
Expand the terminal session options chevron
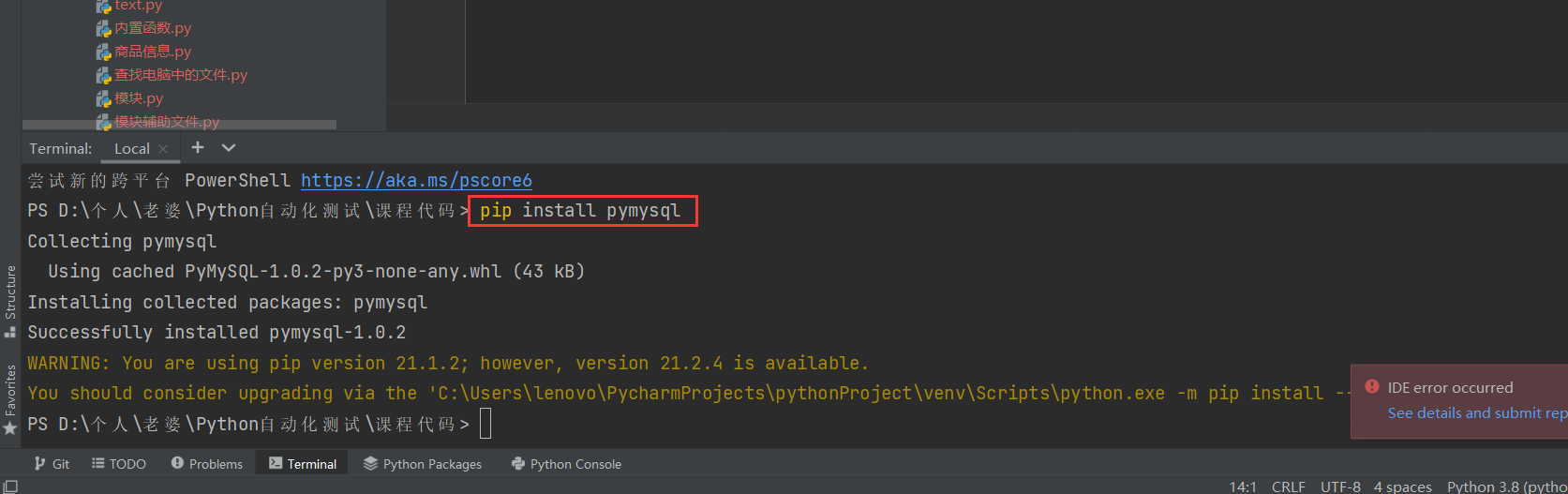[x=229, y=147]
